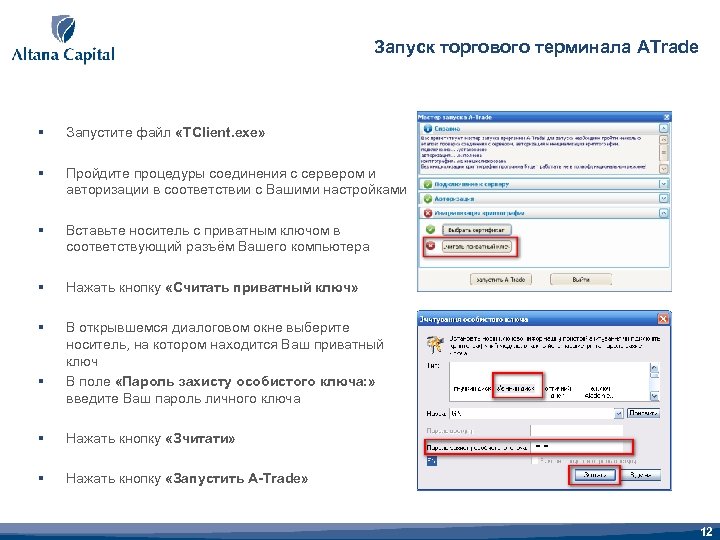This screenshot has width=720, height=540.
Task: Toggle the greyed checkbox under password field
Action: click(x=534, y=461)
